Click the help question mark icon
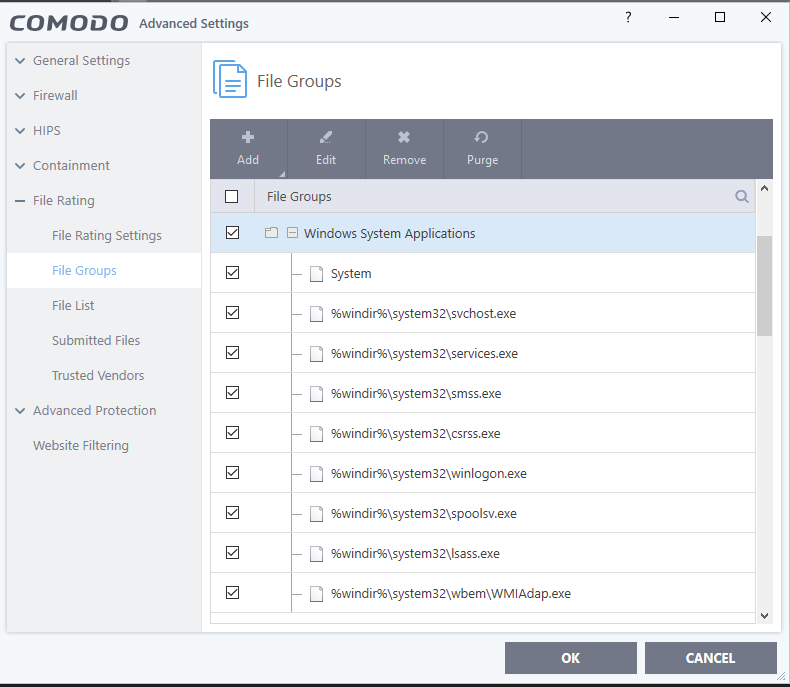Viewport: 790px width, 687px height. pos(628,18)
